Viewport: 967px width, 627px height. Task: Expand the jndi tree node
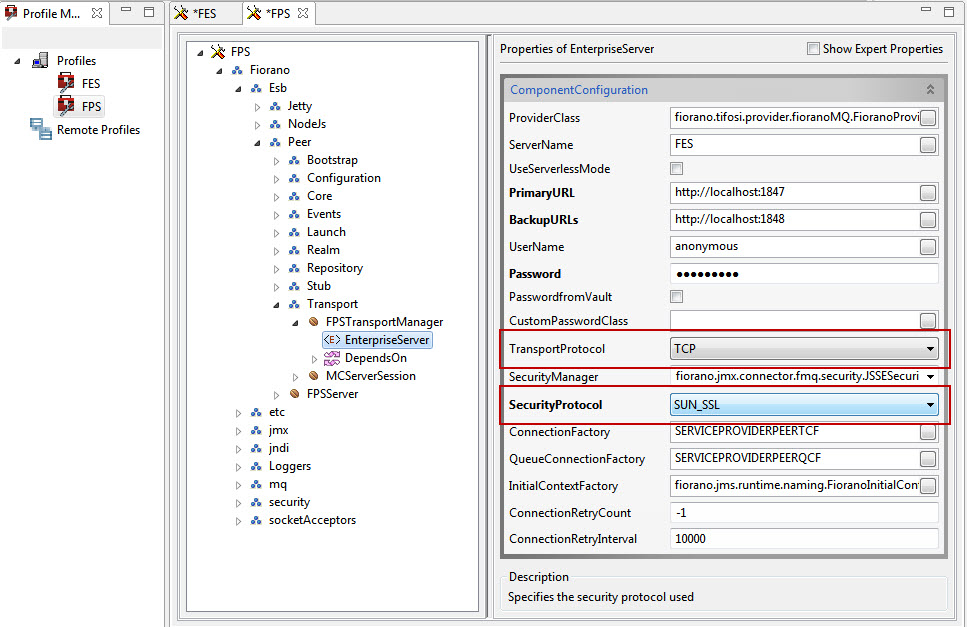click(x=238, y=449)
